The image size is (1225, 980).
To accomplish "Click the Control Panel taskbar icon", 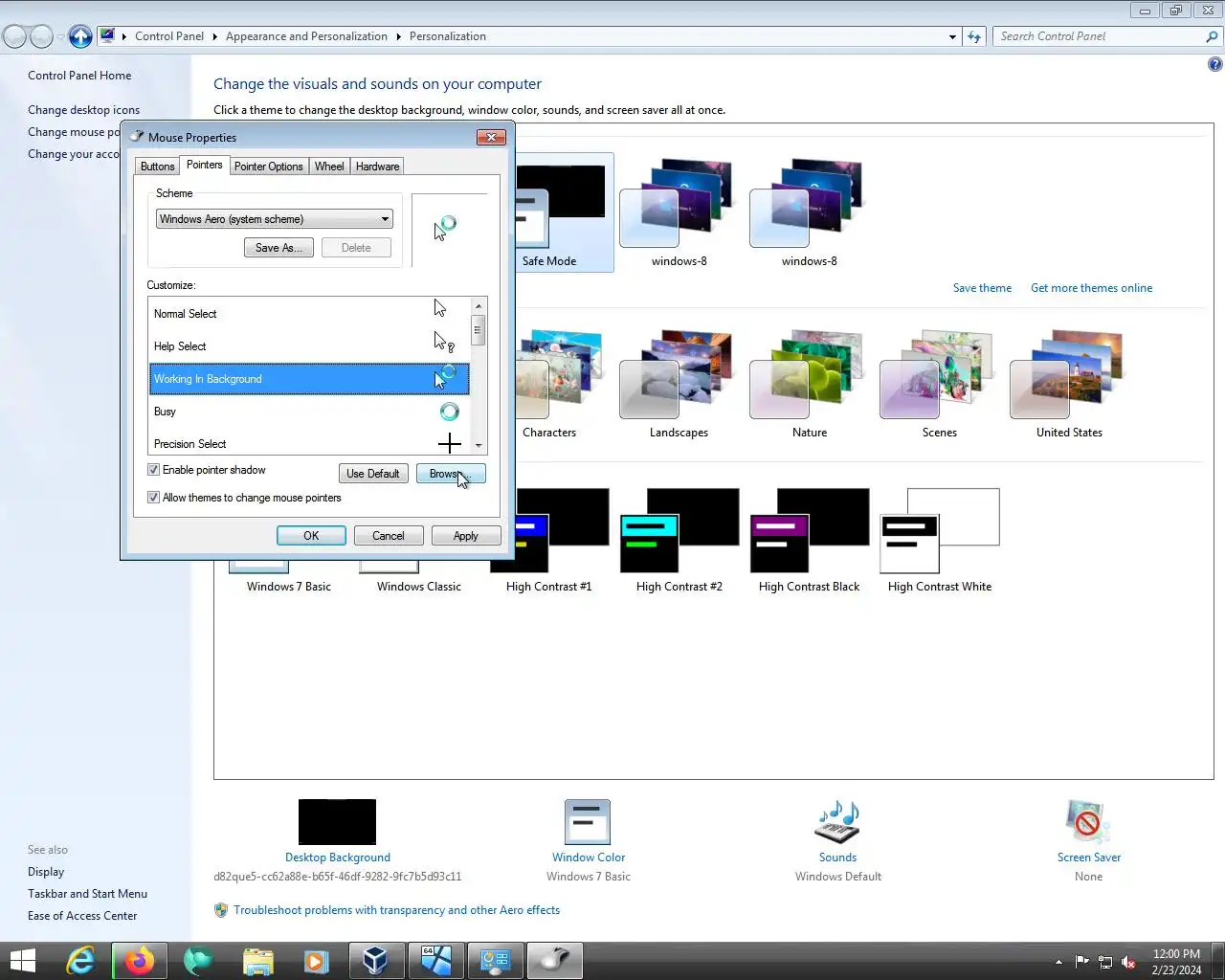I will [x=496, y=961].
